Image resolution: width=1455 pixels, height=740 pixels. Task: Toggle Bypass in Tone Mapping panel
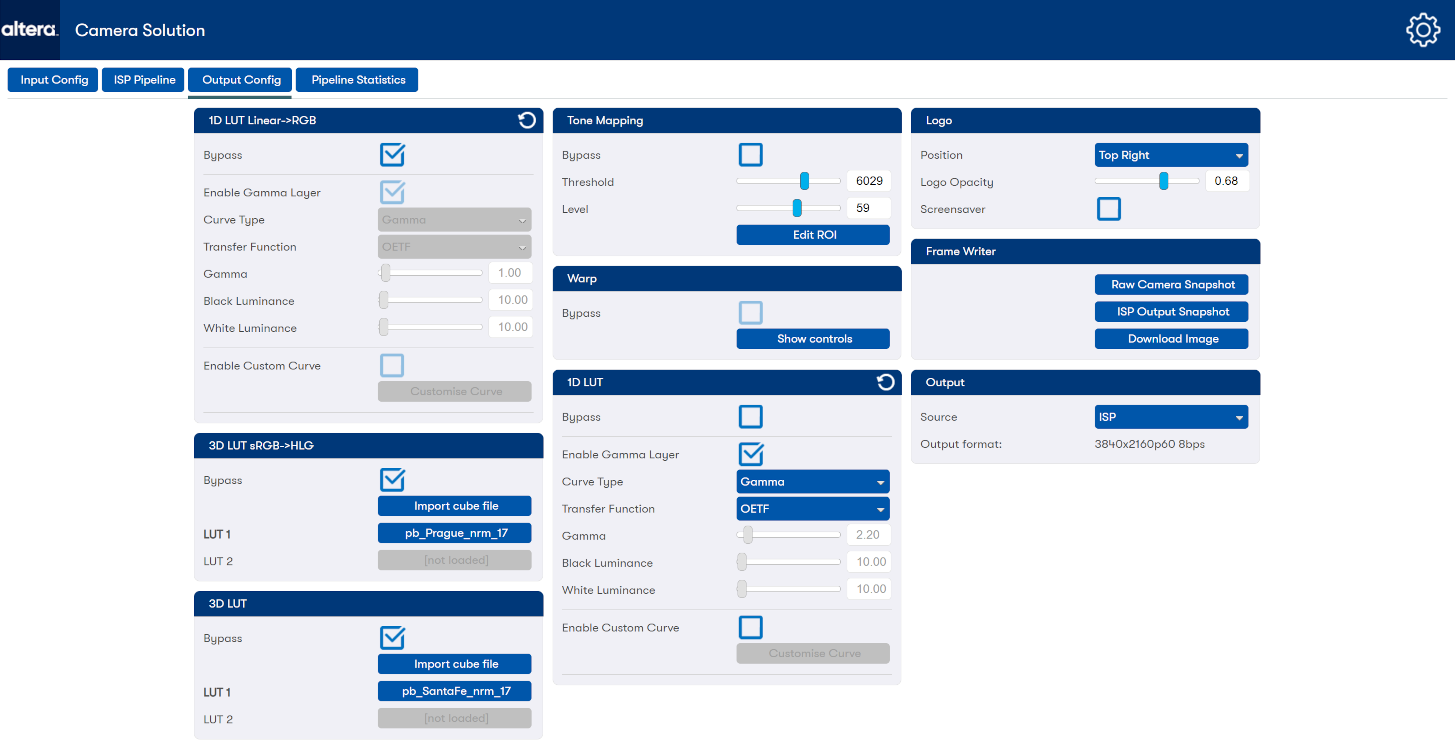click(750, 155)
